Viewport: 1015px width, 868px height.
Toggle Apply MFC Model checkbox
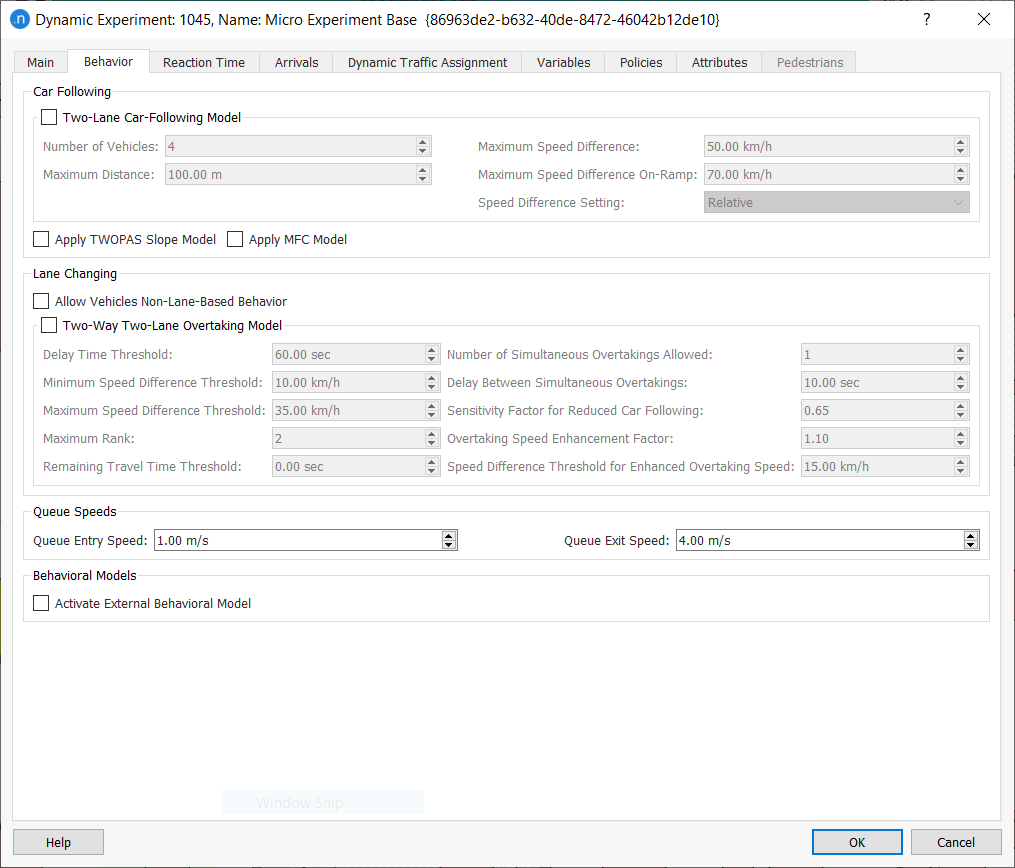tap(235, 239)
